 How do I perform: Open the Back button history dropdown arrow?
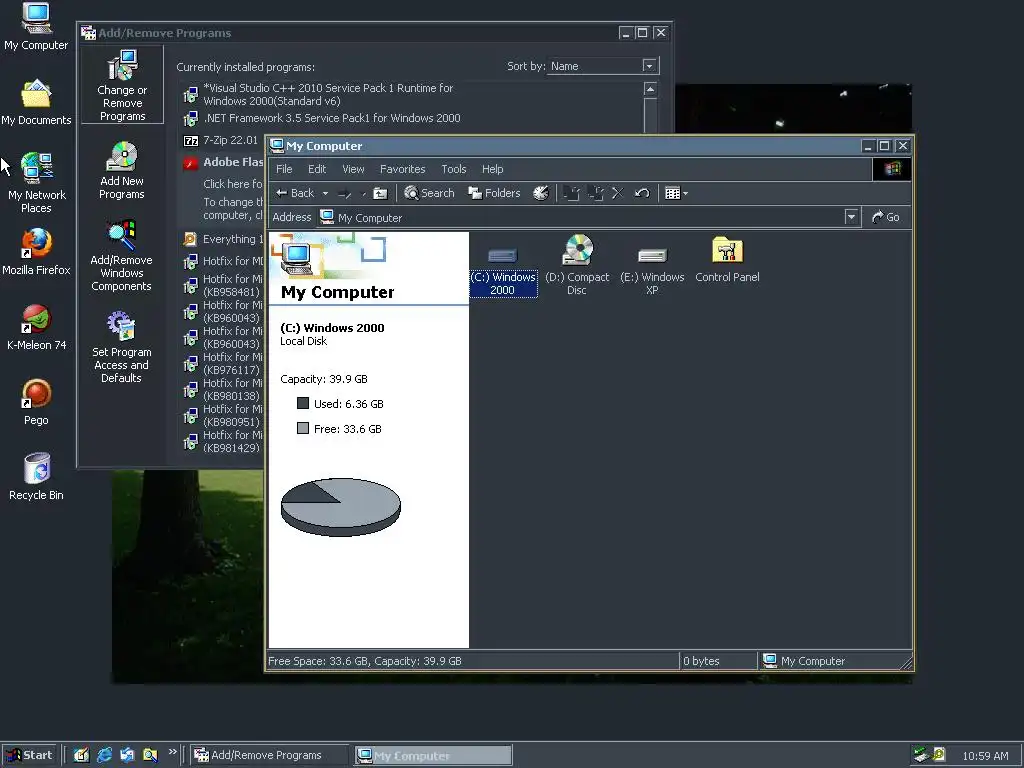(x=325, y=193)
